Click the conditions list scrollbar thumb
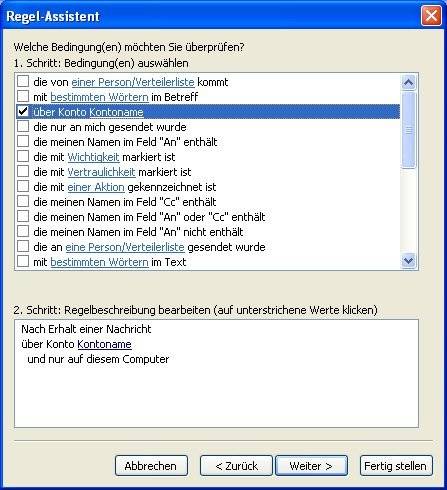The width and height of the screenshot is (447, 490). 409,130
